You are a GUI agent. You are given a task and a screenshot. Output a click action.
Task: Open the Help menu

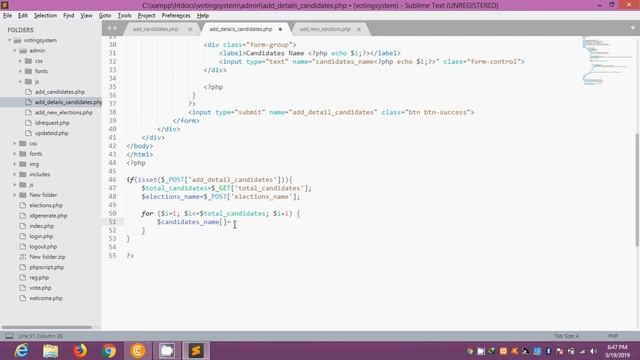(x=203, y=16)
